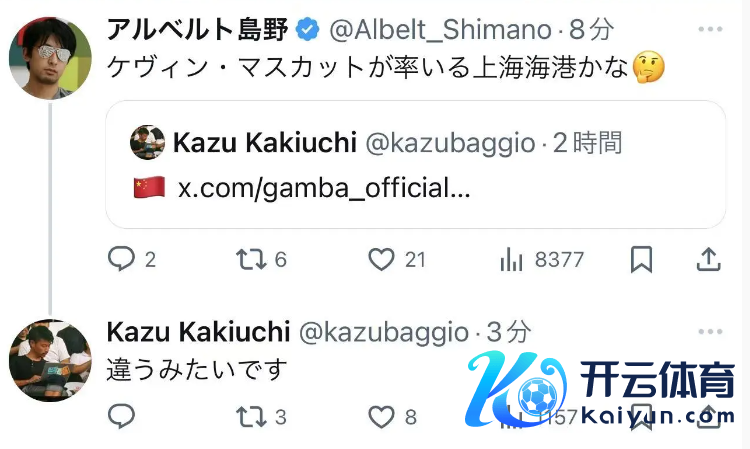750x449 pixels.
Task: Open the quoted Kazu Kakiuchi tweet card
Action: coord(415,164)
